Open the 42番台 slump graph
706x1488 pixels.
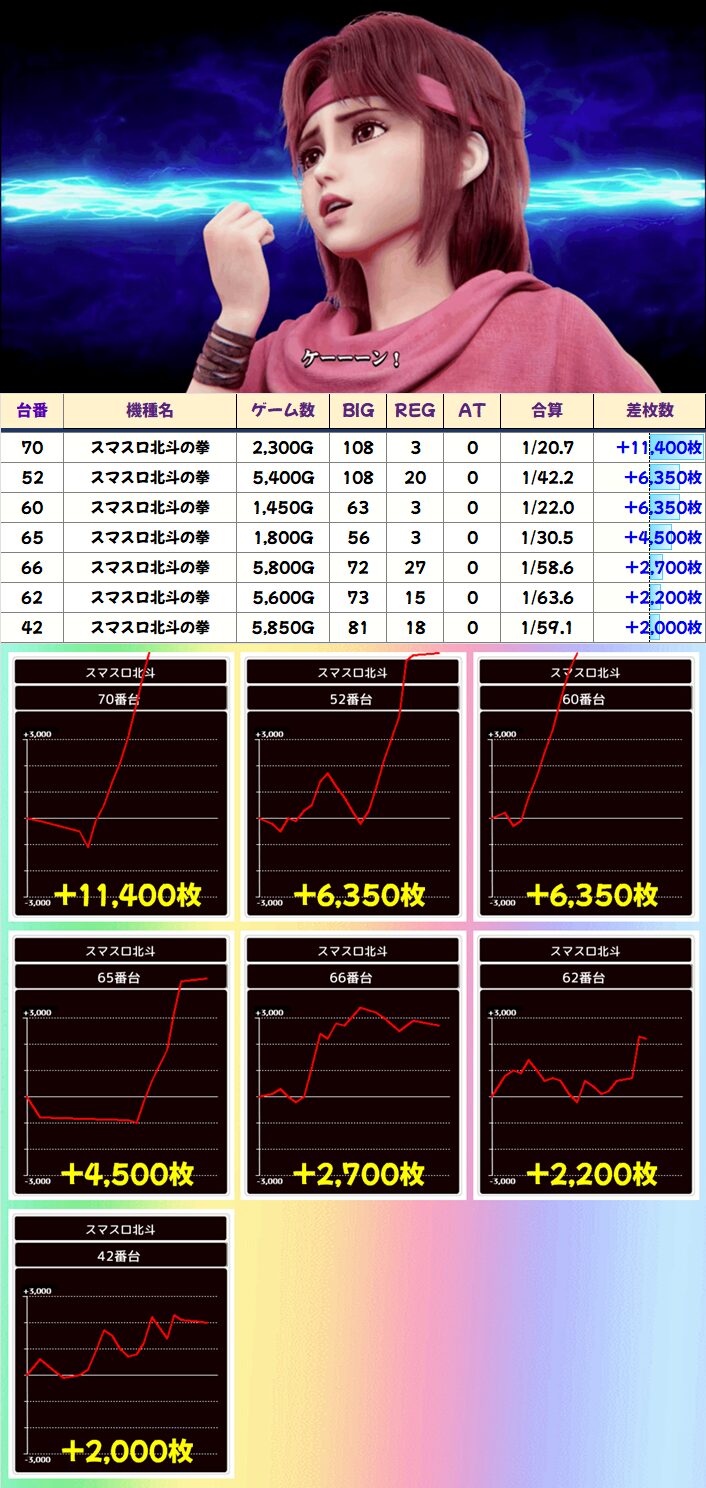click(121, 1344)
